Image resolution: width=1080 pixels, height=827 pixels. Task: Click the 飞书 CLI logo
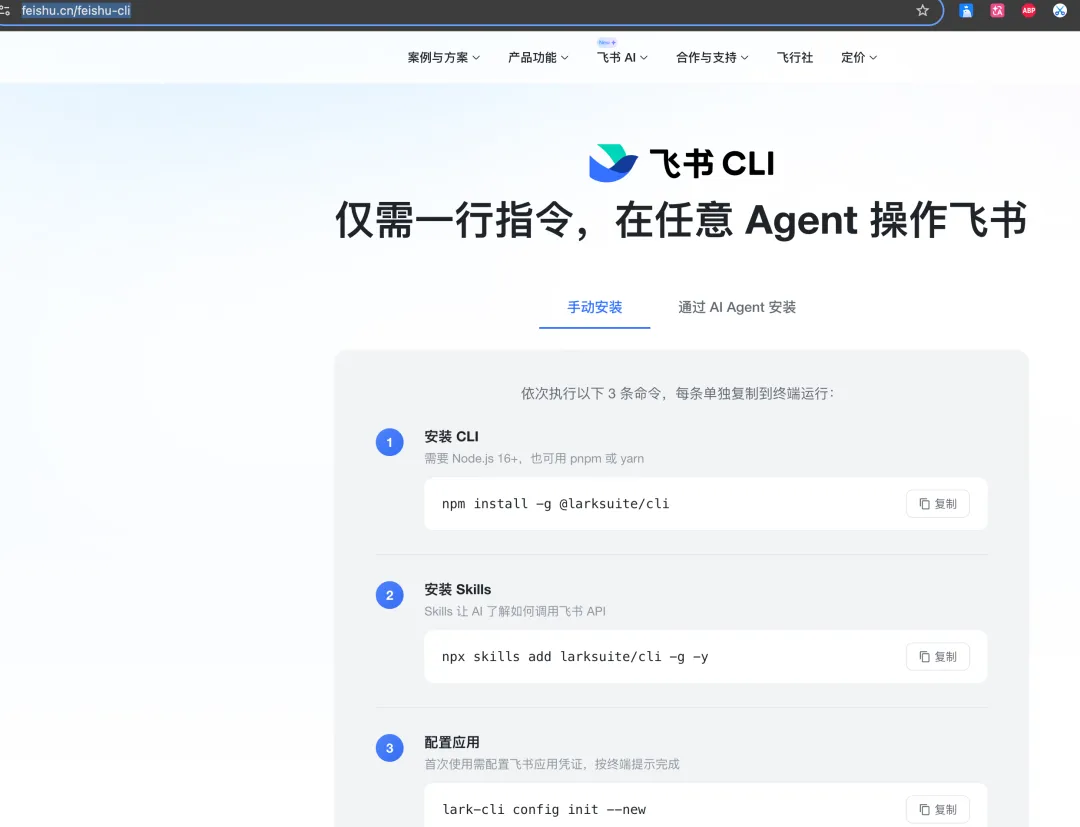pyautogui.click(x=681, y=163)
